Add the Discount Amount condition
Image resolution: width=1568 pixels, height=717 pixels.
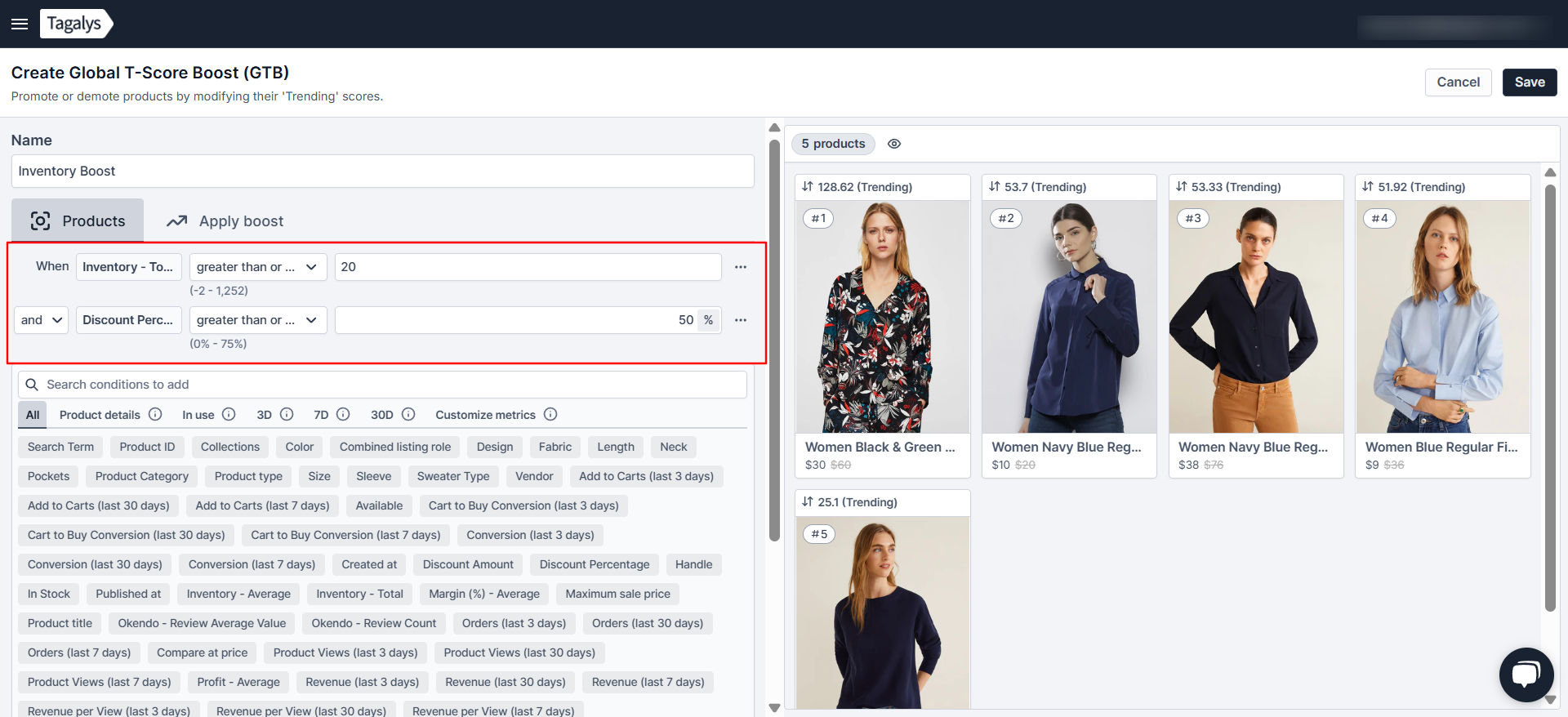click(468, 564)
